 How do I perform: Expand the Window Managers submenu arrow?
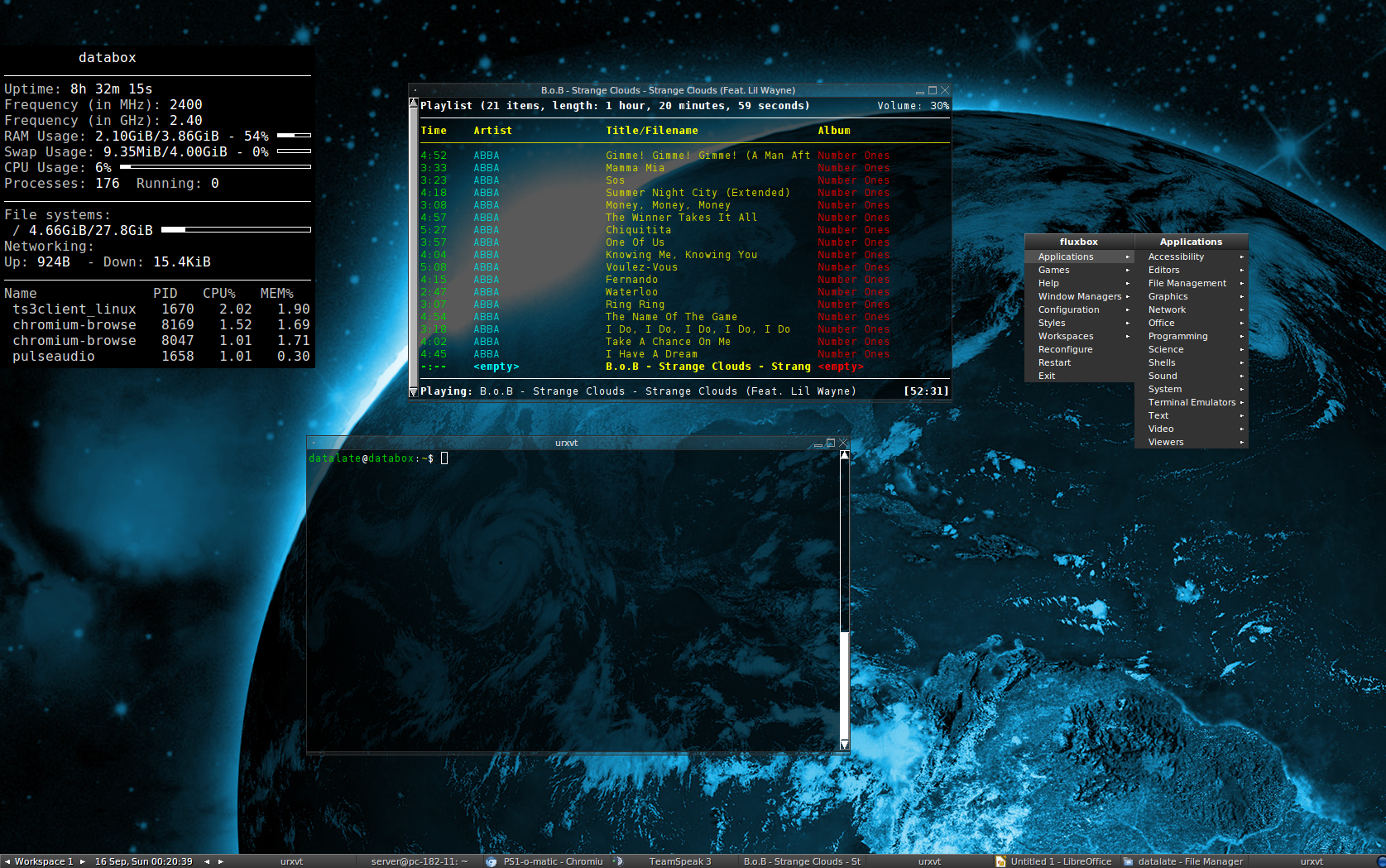click(x=1127, y=296)
